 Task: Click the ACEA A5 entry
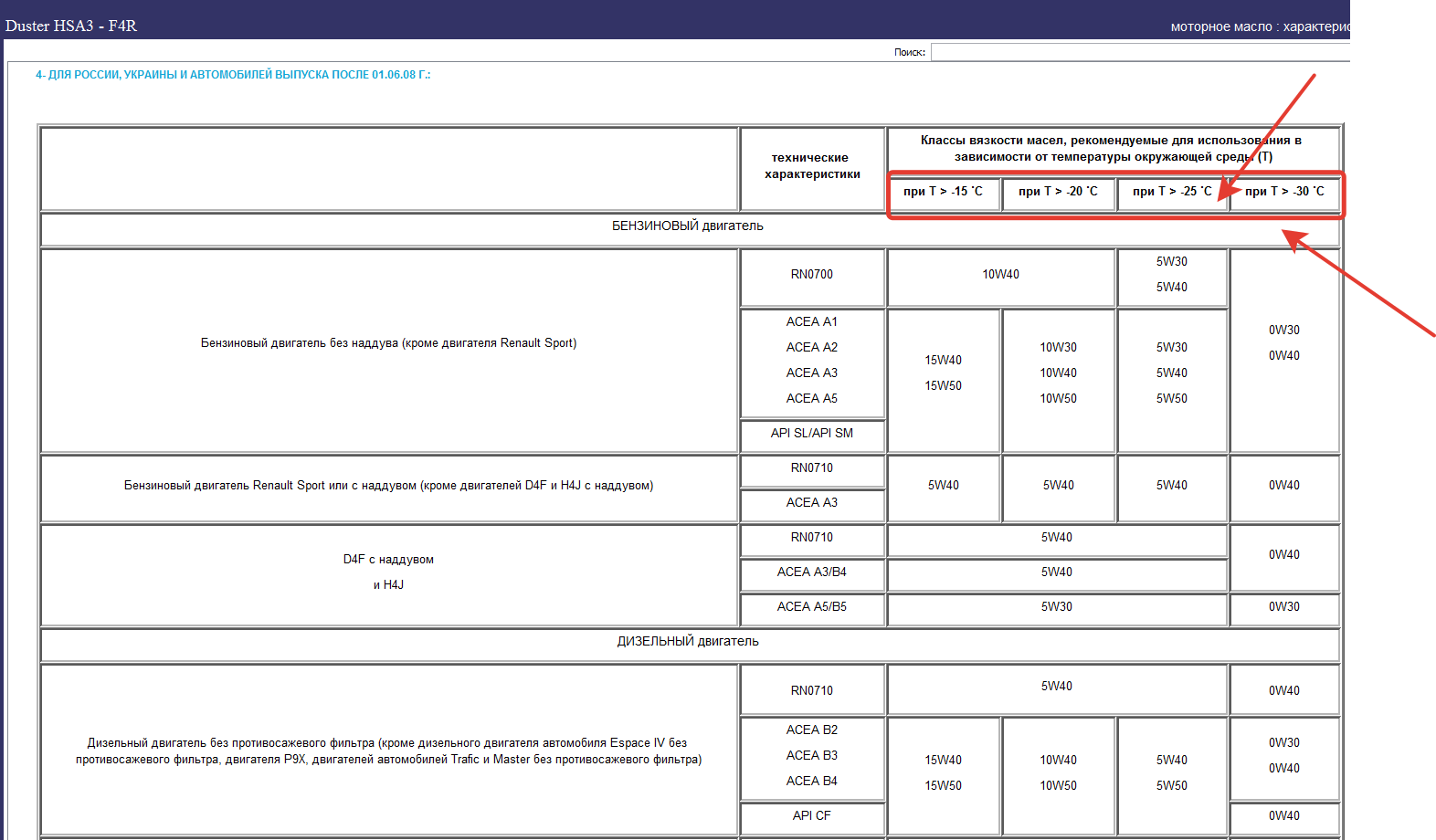[812, 398]
